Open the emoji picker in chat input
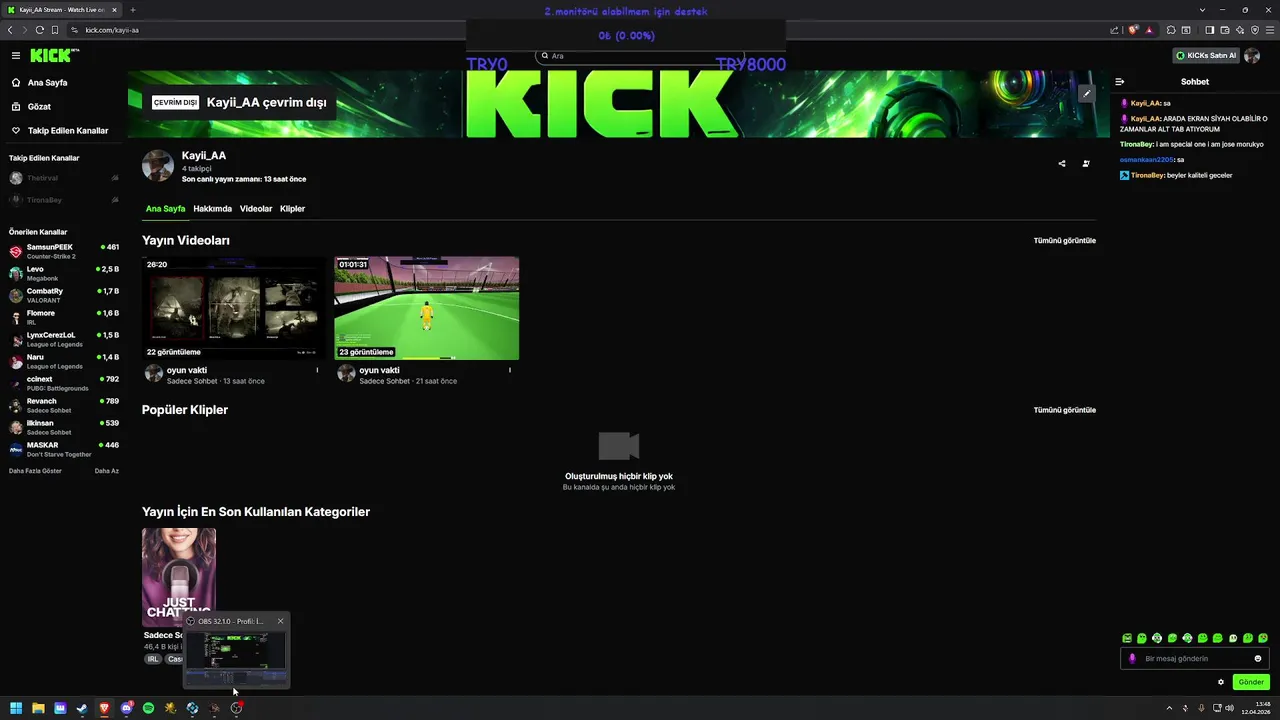This screenshot has height=720, width=1280. tap(1258, 659)
